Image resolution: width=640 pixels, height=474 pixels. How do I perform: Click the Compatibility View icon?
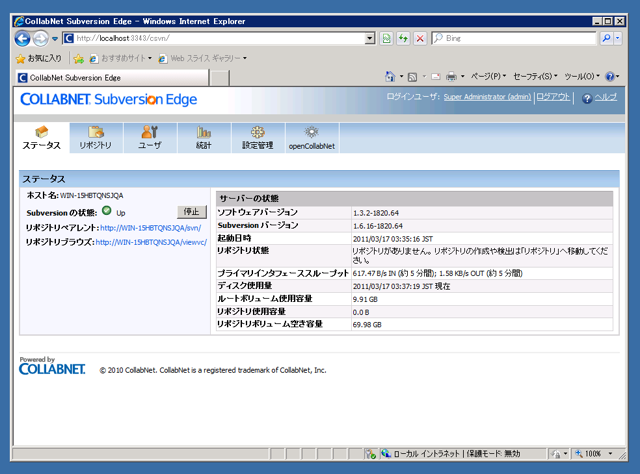(386, 38)
